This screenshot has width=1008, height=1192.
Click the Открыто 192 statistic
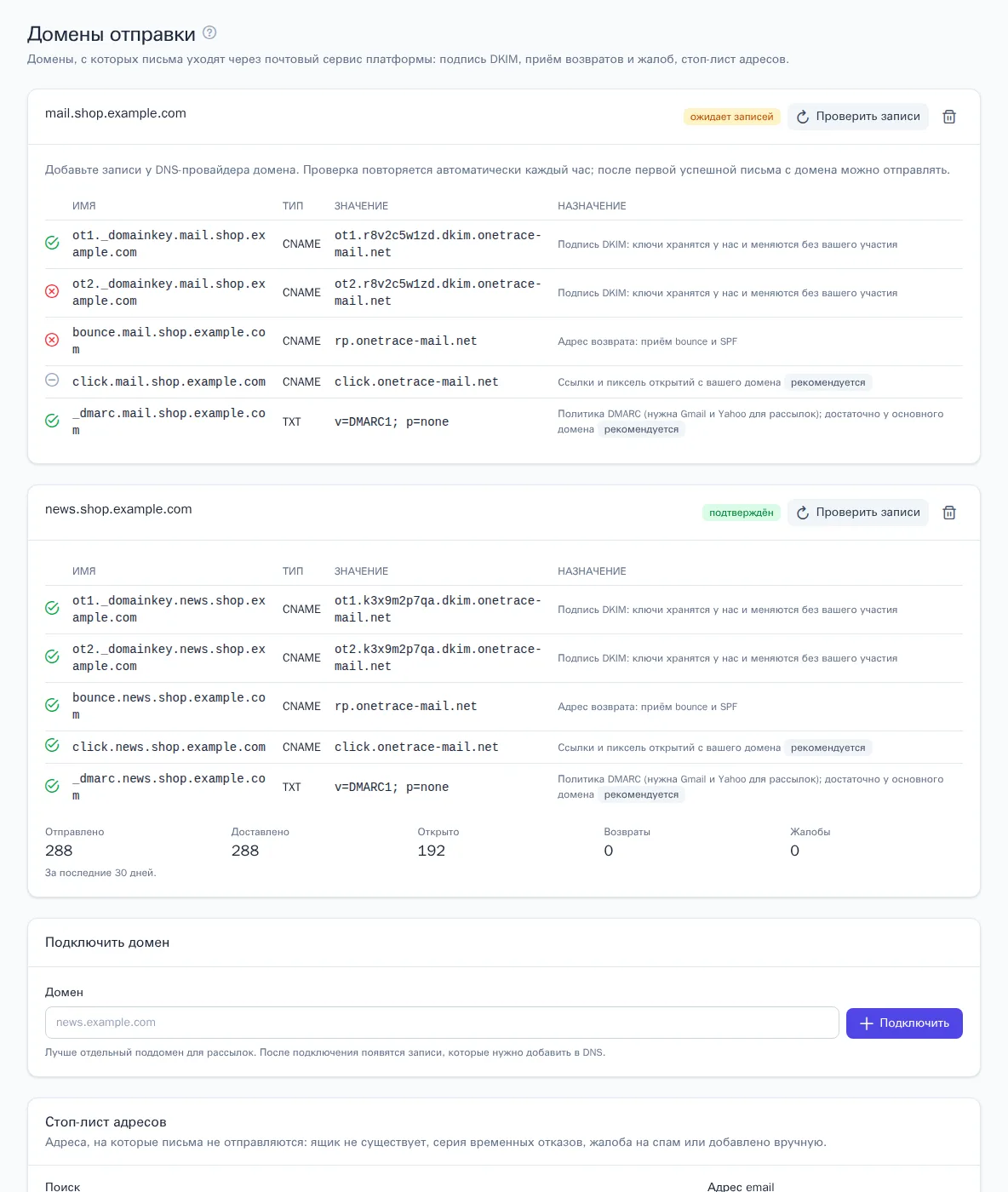point(438,842)
